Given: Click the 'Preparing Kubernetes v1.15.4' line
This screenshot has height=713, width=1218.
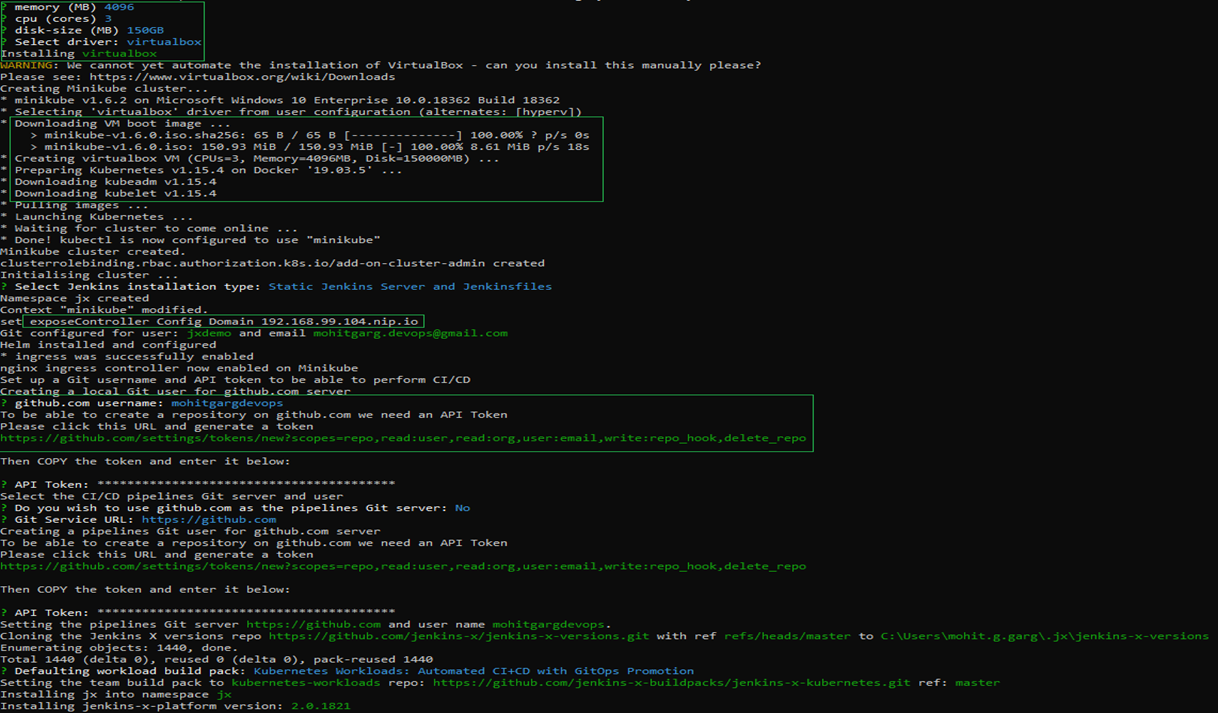Looking at the screenshot, I should pyautogui.click(x=201, y=170).
